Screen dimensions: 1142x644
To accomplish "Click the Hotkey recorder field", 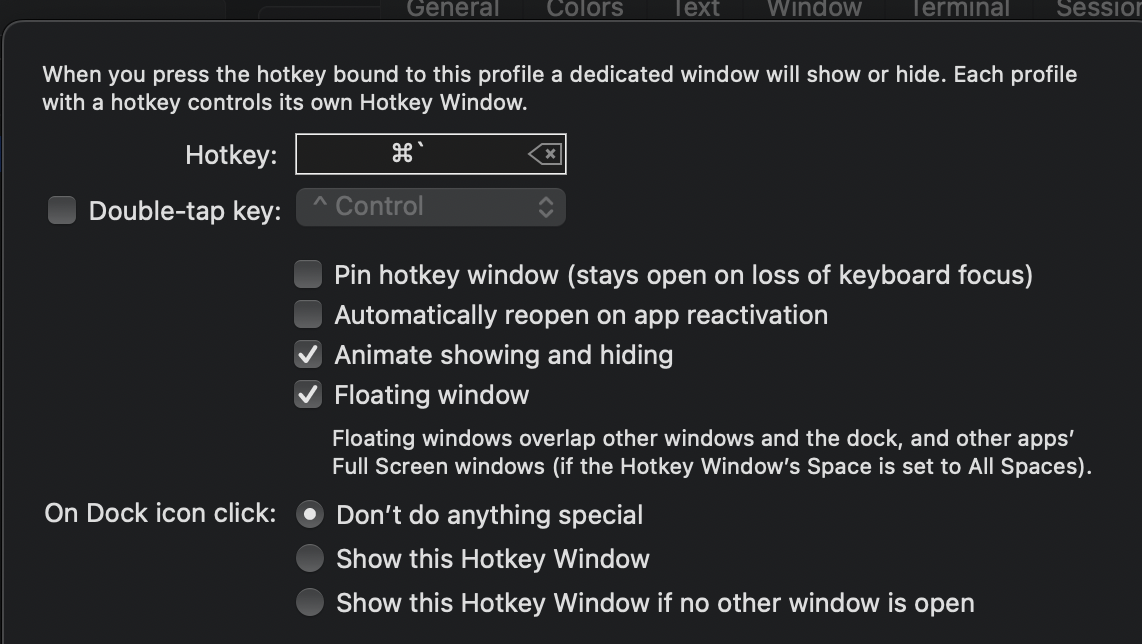I will click(x=420, y=153).
